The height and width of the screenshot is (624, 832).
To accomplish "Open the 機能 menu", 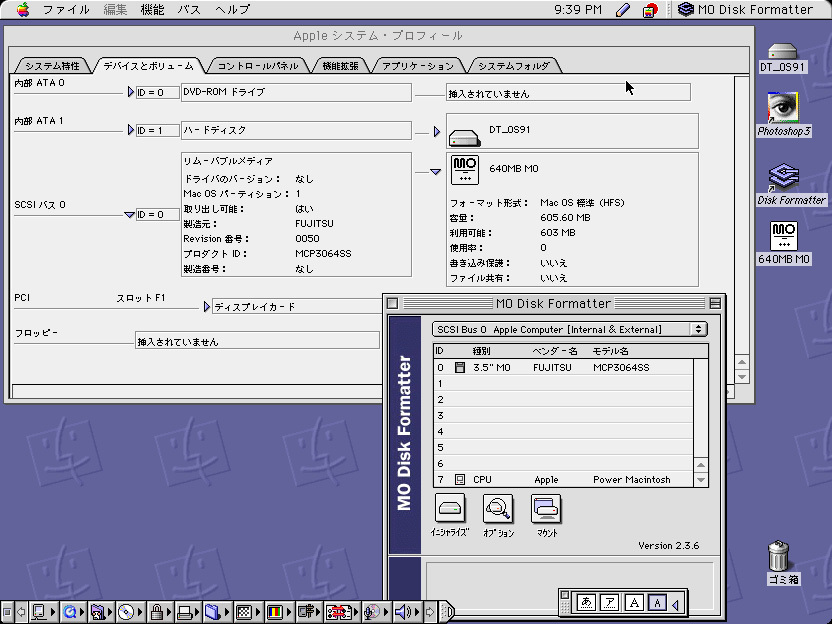I will (152, 10).
